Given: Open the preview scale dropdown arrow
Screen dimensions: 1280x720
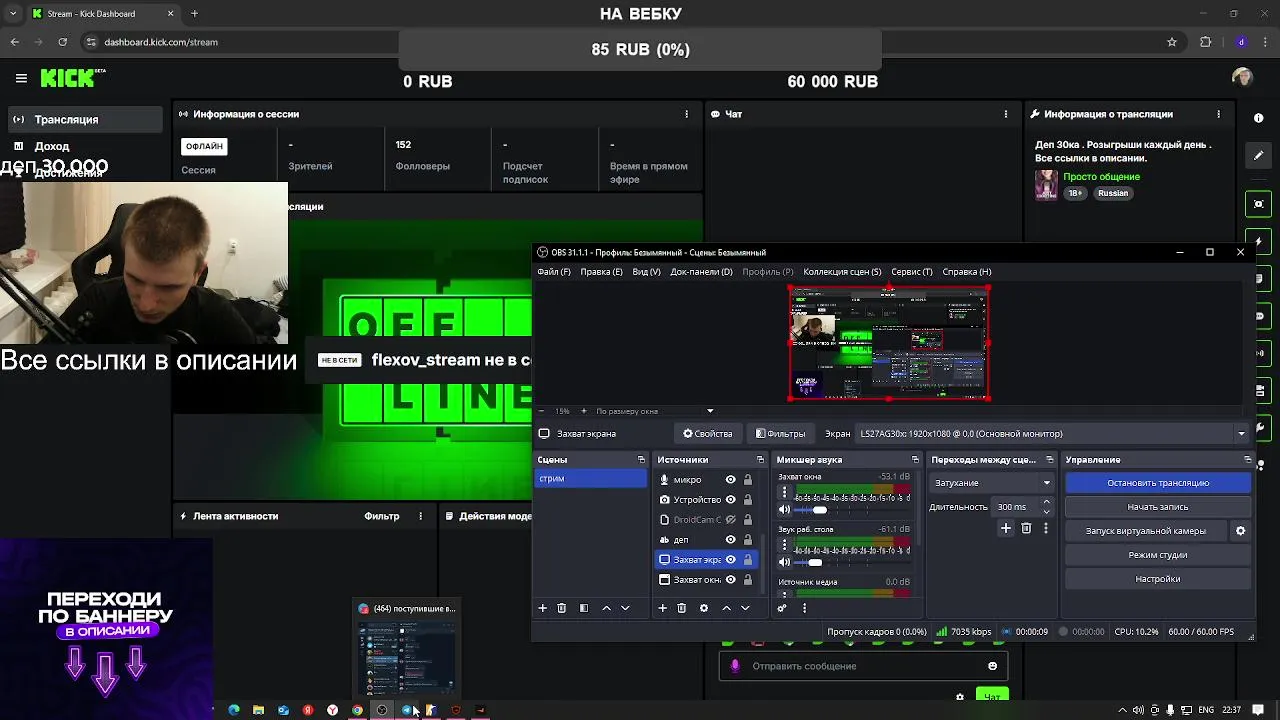Looking at the screenshot, I should [711, 411].
